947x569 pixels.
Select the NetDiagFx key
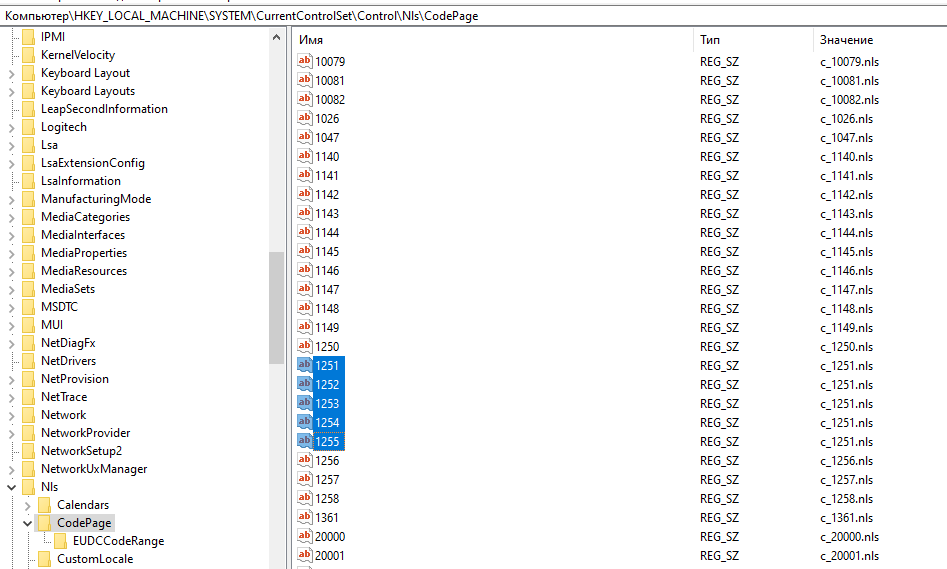pyautogui.click(x=68, y=343)
